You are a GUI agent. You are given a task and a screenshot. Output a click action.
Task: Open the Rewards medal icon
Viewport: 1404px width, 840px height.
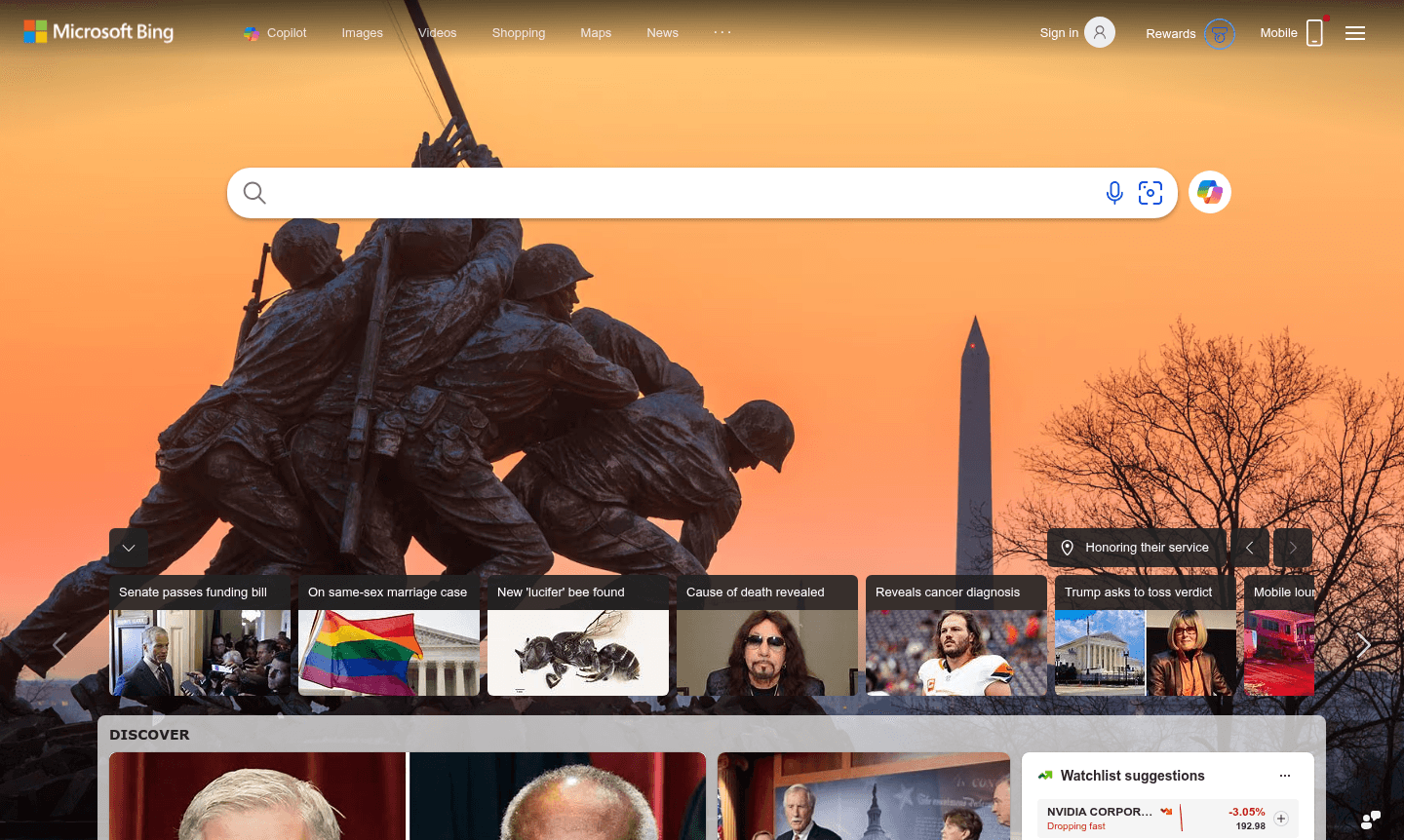[1220, 33]
